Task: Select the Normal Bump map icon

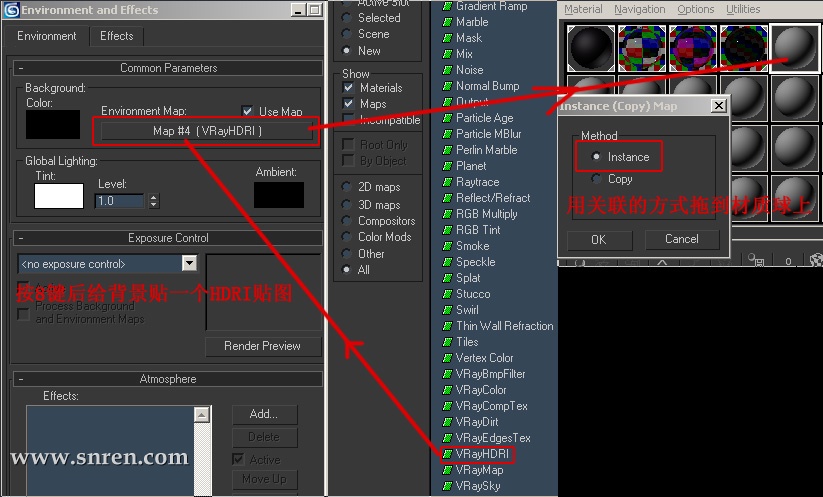Action: [x=447, y=86]
